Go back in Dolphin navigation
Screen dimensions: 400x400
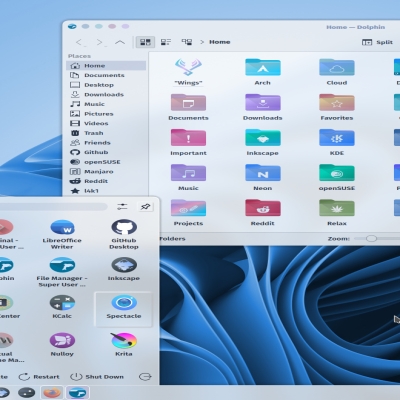pyautogui.click(x=79, y=42)
